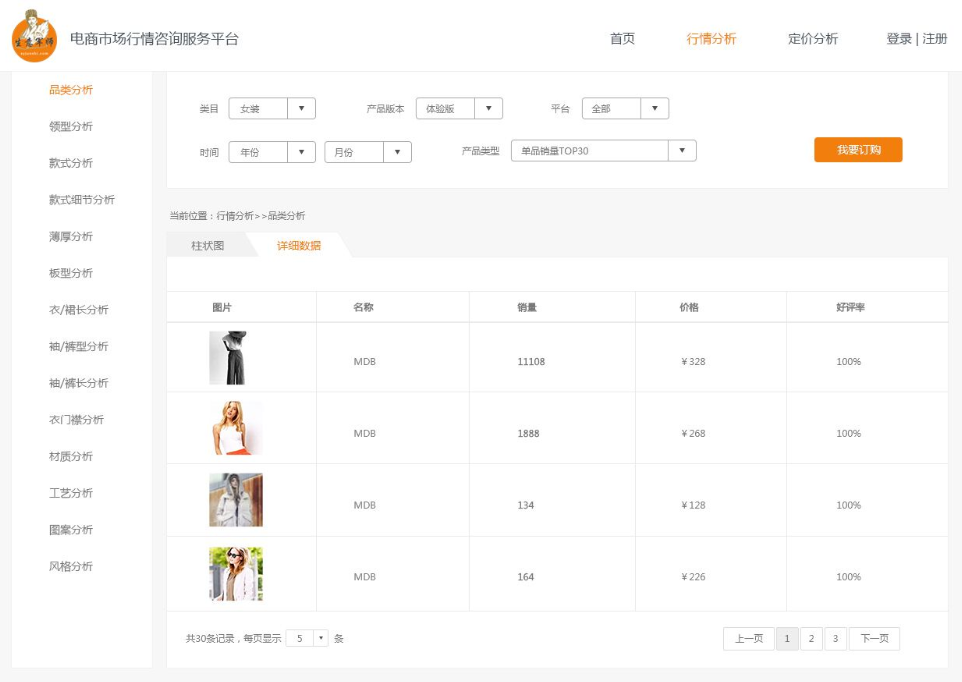Go to page 2 in pagination
This screenshot has height=682, width=962.
811,639
